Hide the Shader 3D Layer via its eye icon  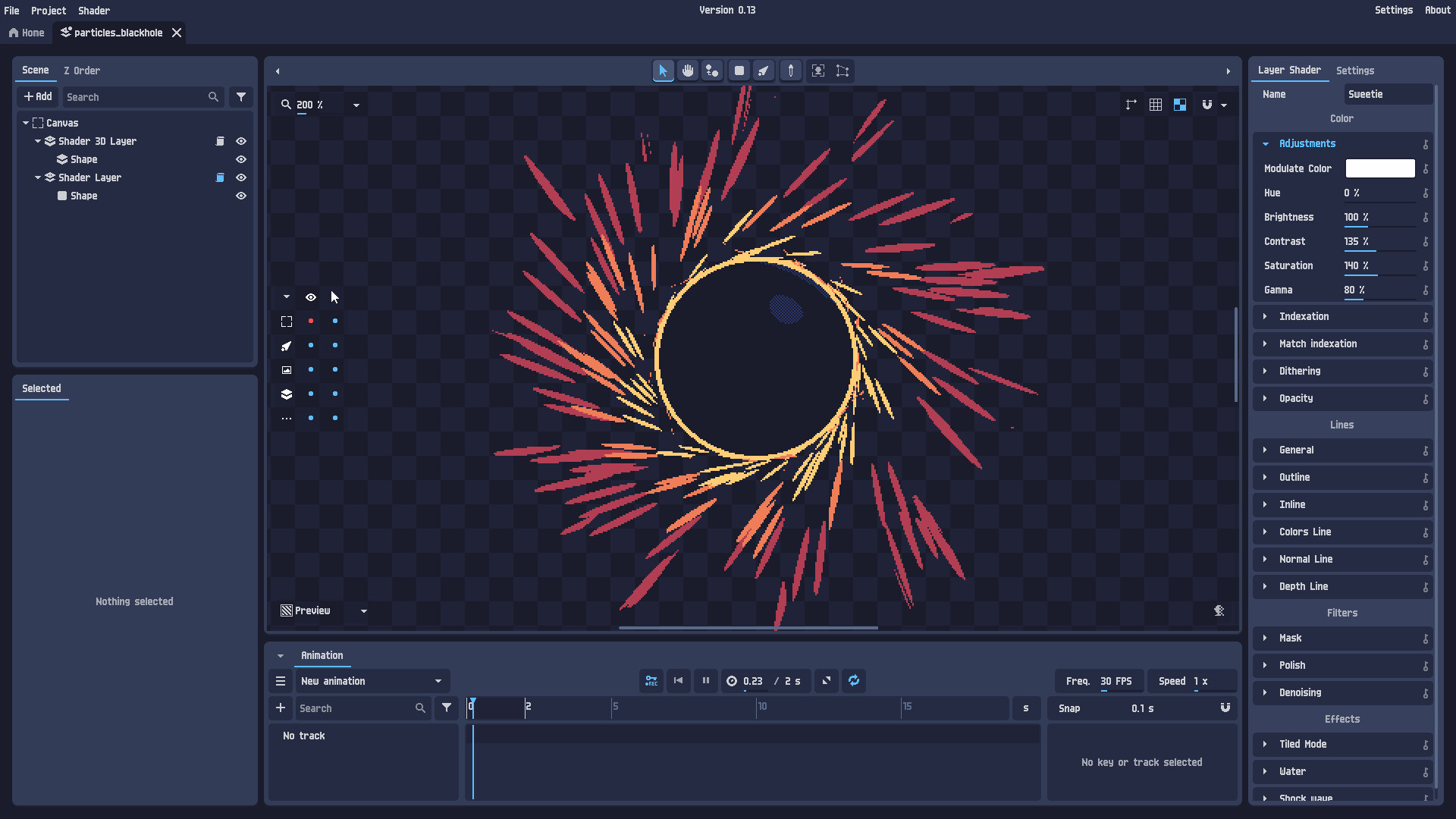pos(241,141)
